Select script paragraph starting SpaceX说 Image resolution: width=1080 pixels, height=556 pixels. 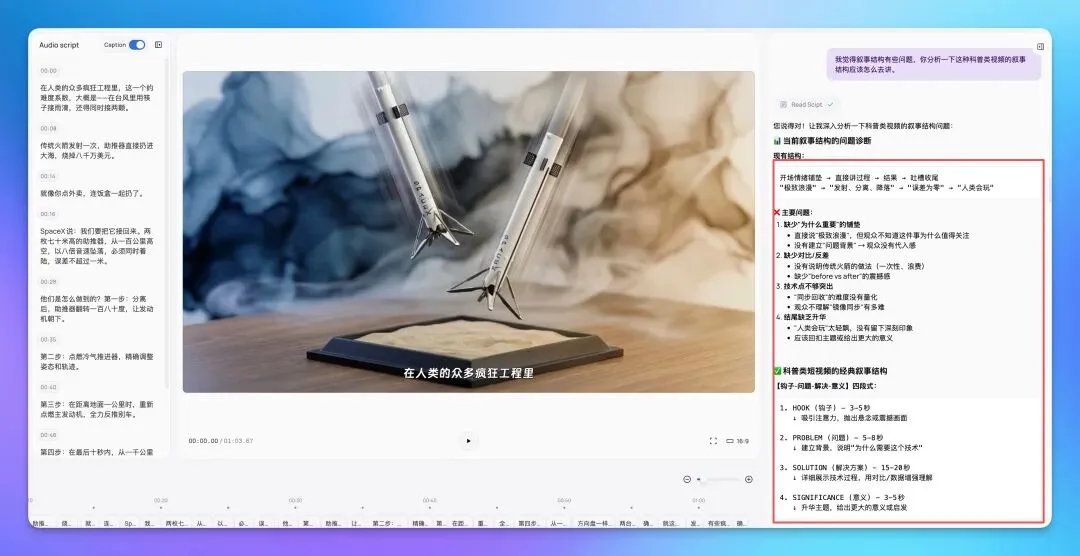click(x=97, y=246)
